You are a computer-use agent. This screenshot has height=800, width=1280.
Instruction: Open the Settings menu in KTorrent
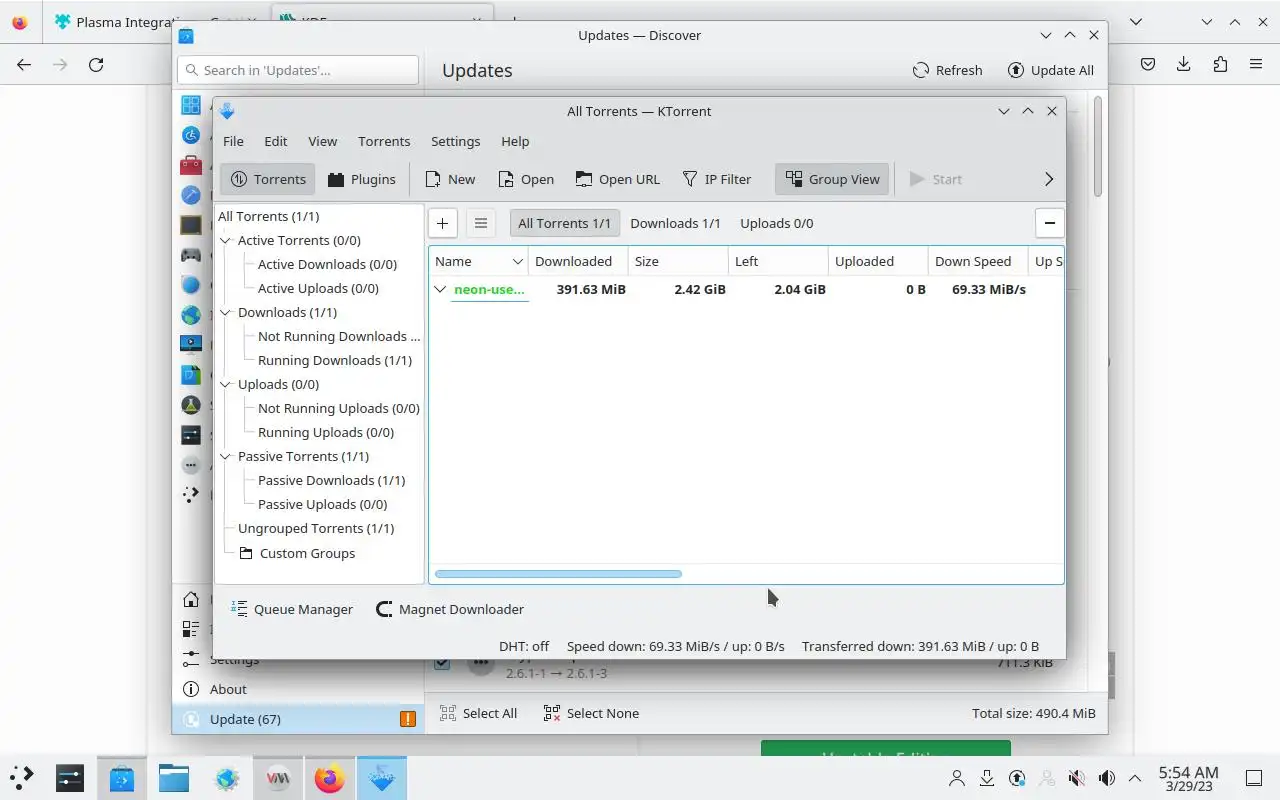tap(455, 141)
